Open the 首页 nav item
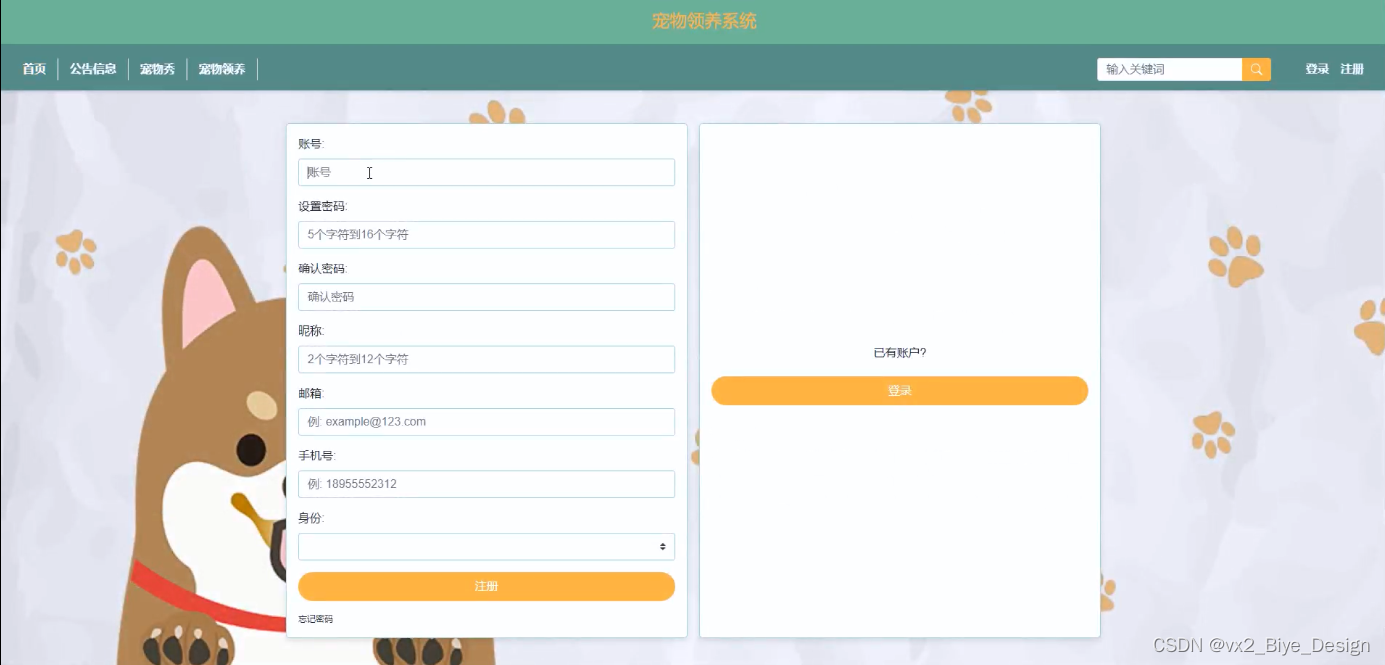 [x=34, y=69]
